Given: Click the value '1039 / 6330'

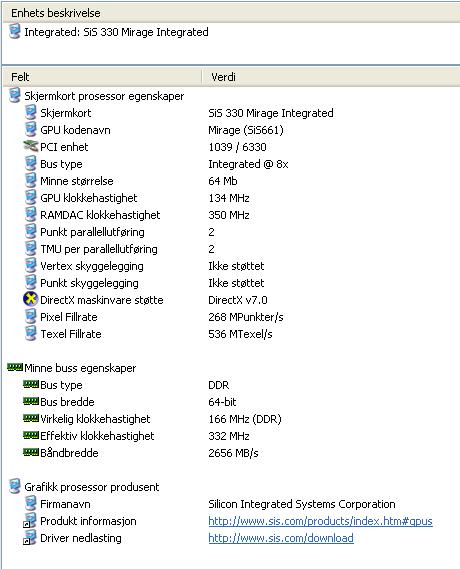Looking at the screenshot, I should click(237, 147).
